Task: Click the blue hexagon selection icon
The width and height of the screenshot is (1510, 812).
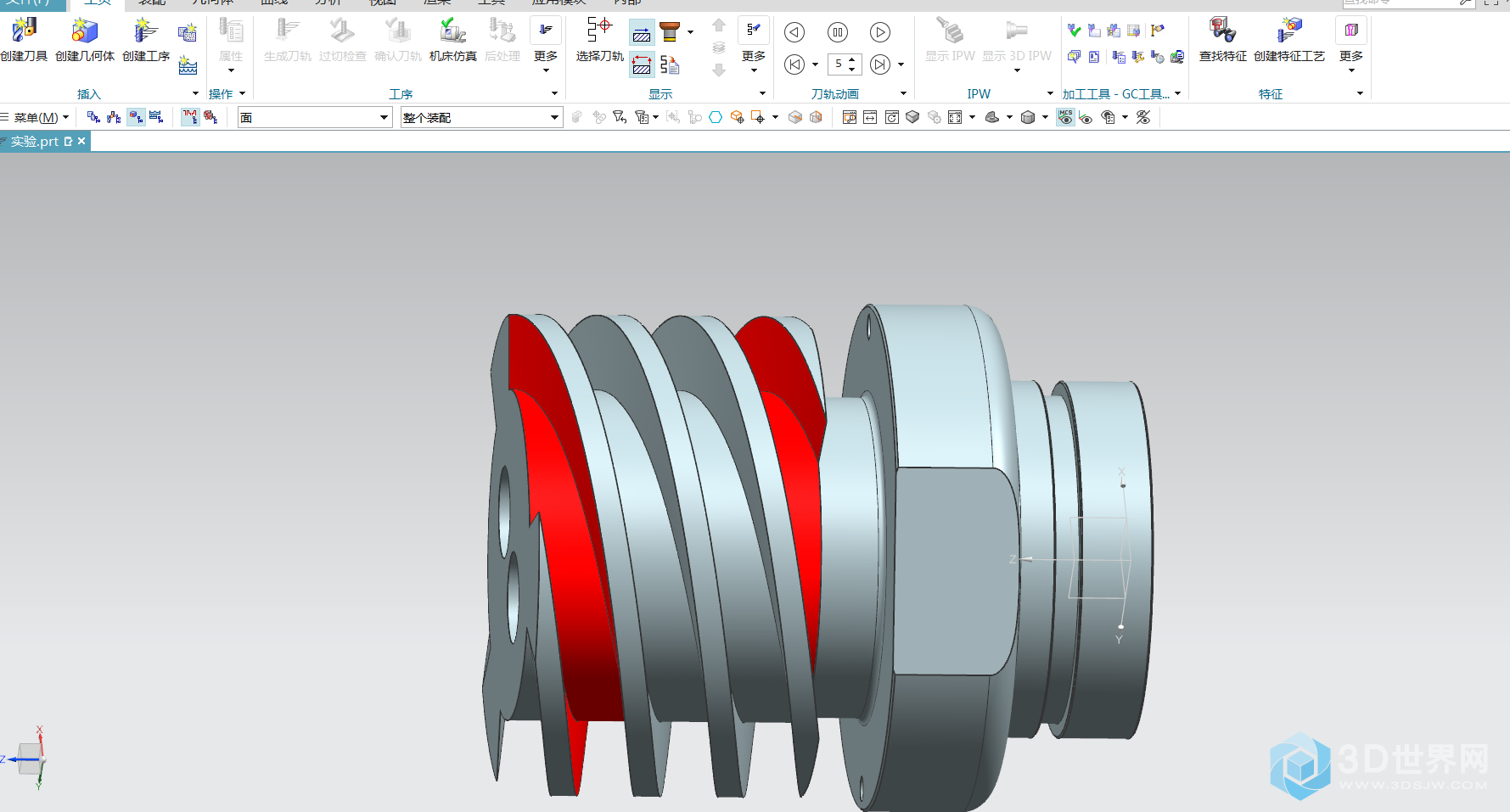Action: click(716, 117)
